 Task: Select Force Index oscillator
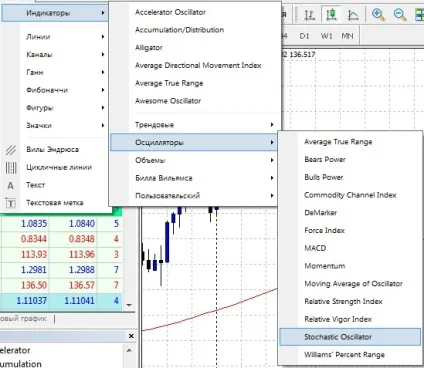click(324, 230)
